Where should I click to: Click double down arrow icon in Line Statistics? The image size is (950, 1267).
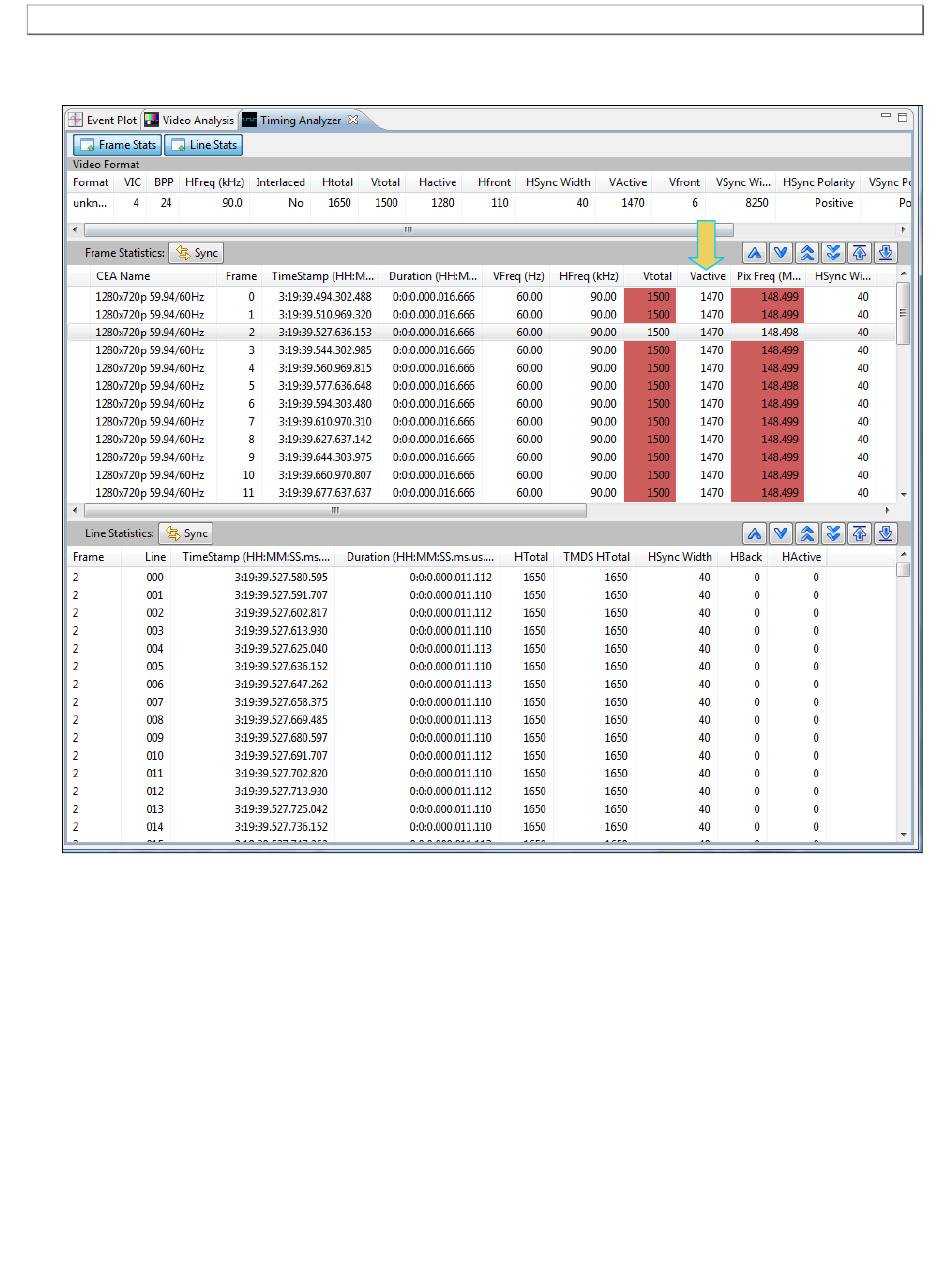833,534
